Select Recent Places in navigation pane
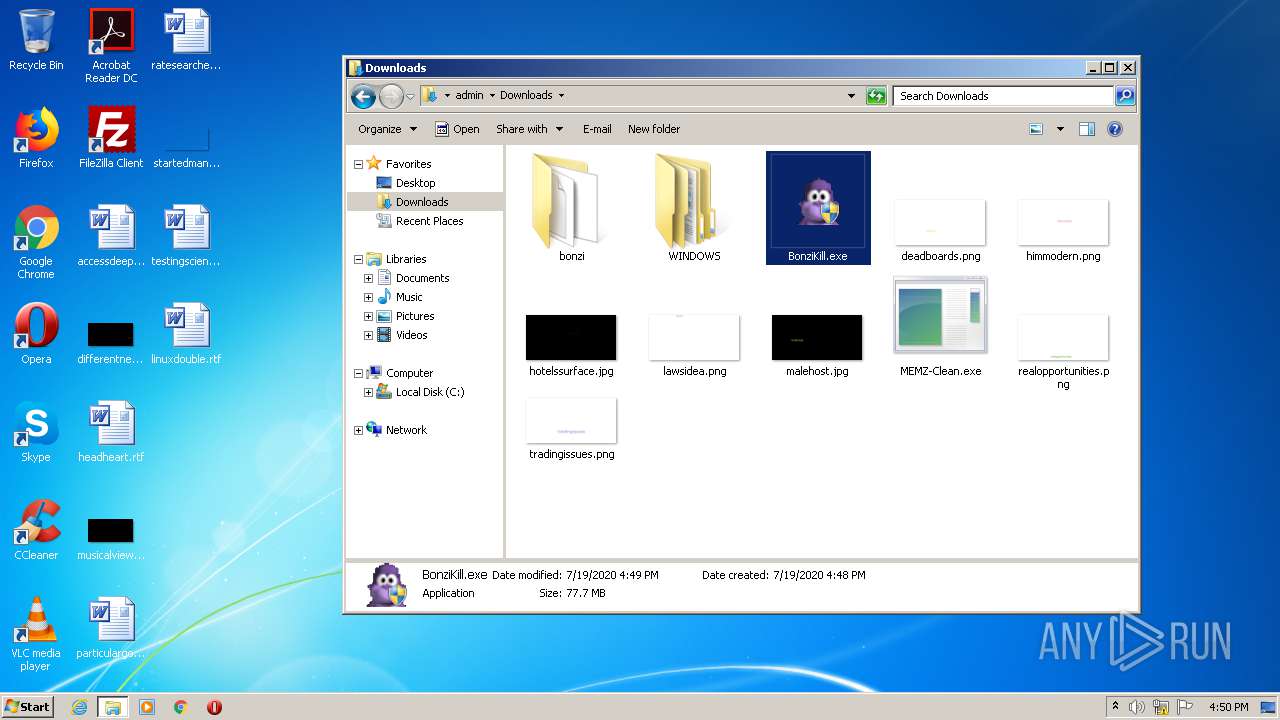Screen dimensions: 1280x720 [429, 221]
